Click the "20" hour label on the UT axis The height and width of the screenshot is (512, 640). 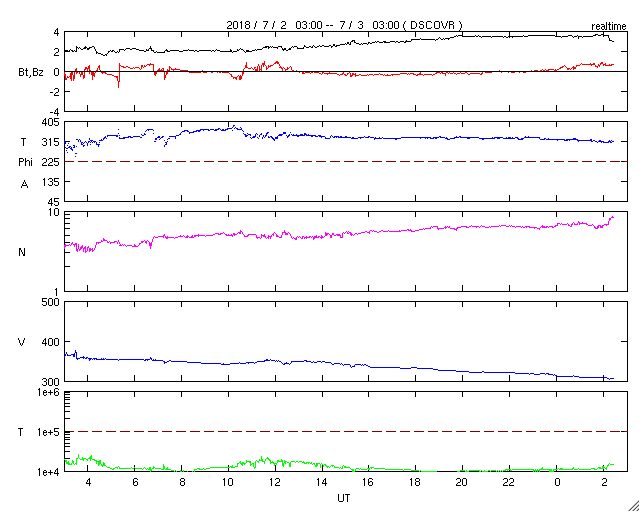462,482
